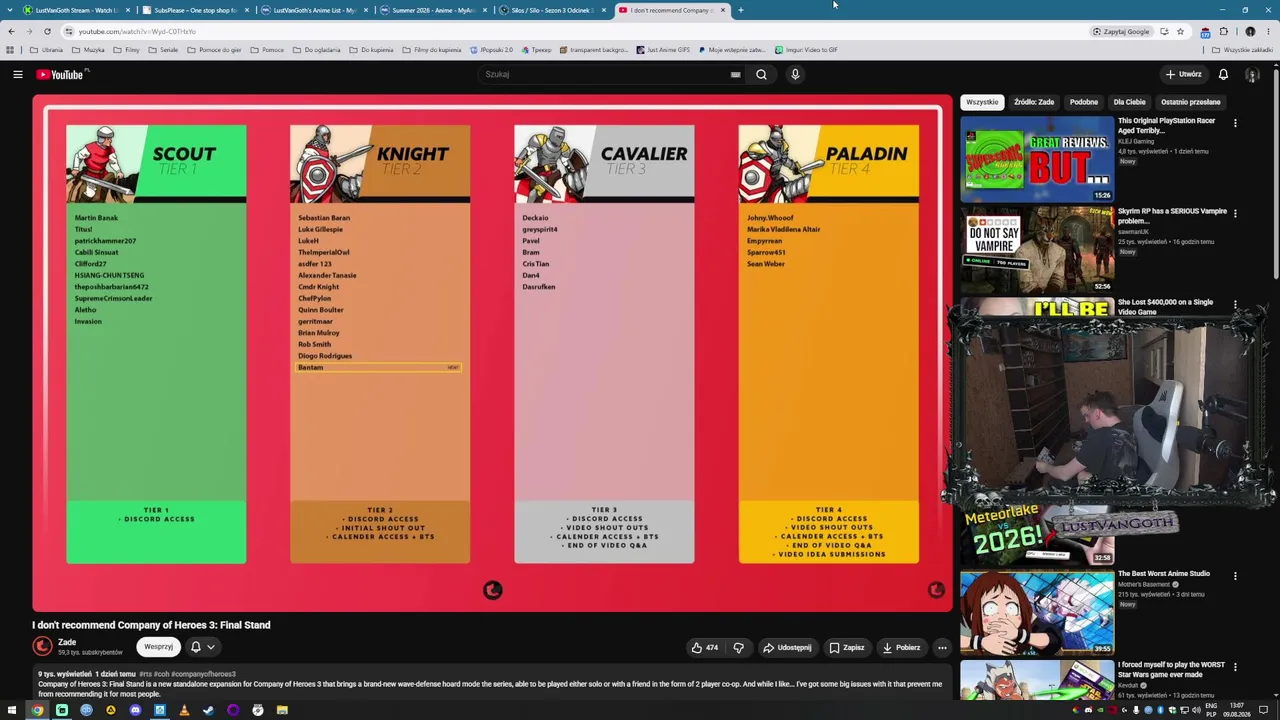
Task: Switch to the 'Summer 2026 - Anime' browser tab
Action: pos(433,10)
